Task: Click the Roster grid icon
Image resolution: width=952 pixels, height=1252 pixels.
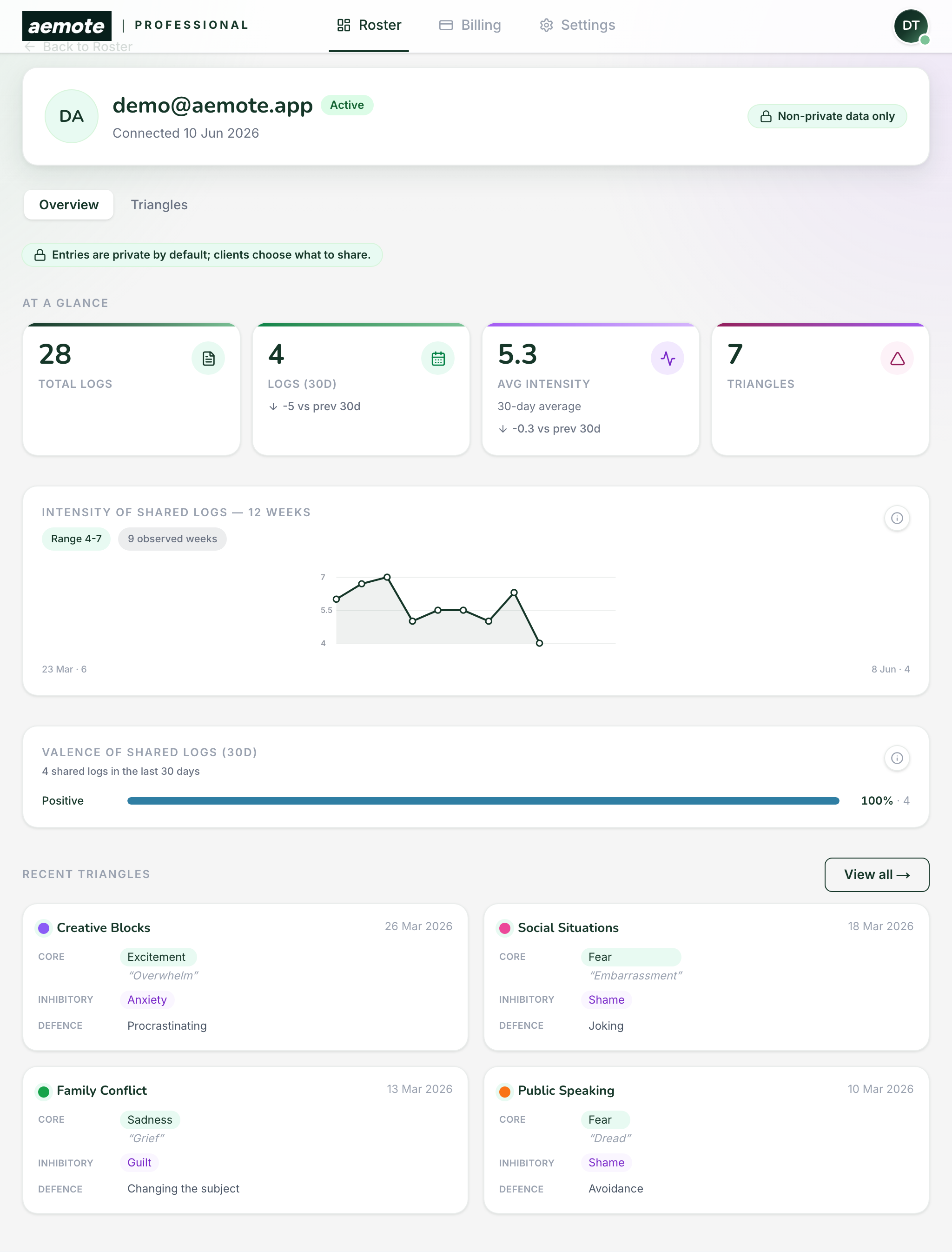Action: coord(344,25)
